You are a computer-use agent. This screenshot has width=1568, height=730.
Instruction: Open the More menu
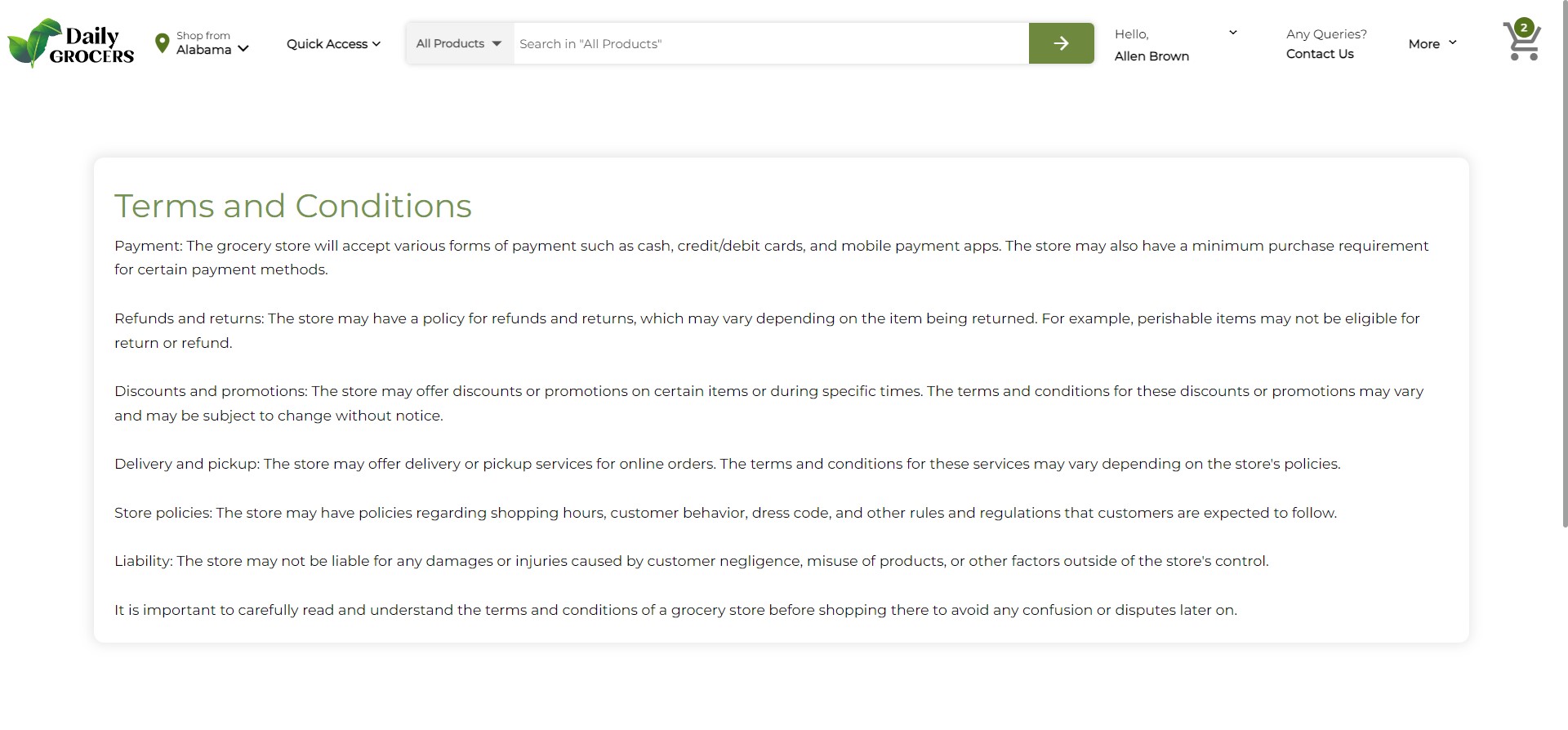click(x=1432, y=44)
